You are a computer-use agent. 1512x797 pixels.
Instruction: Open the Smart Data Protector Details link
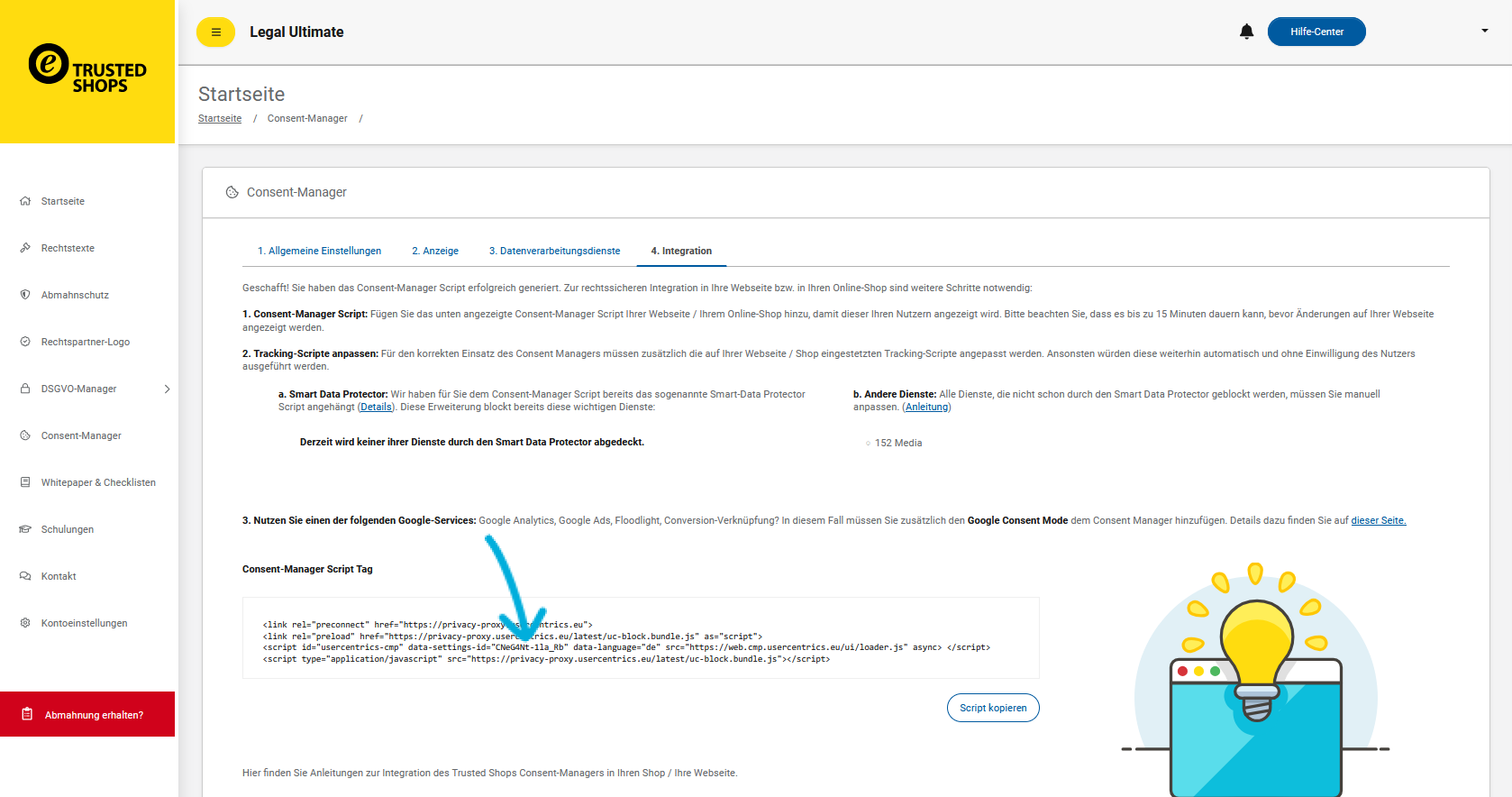pos(376,407)
